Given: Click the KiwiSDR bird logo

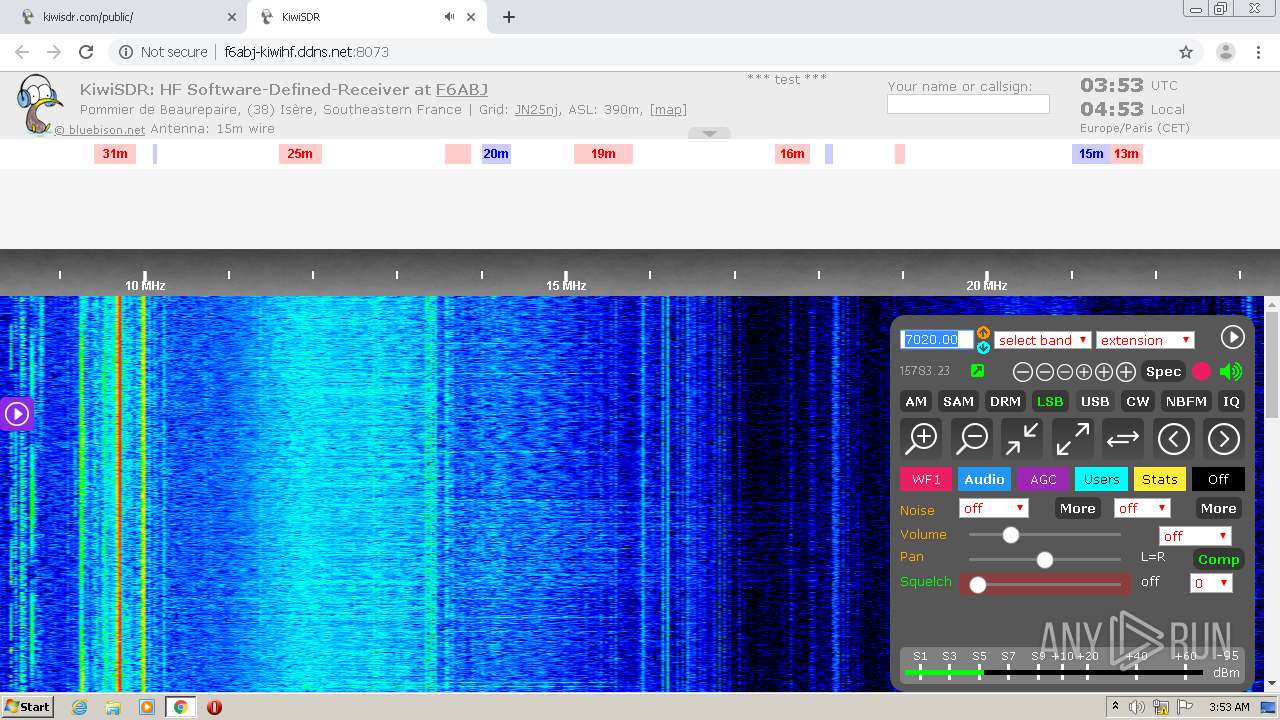Looking at the screenshot, I should tap(40, 104).
